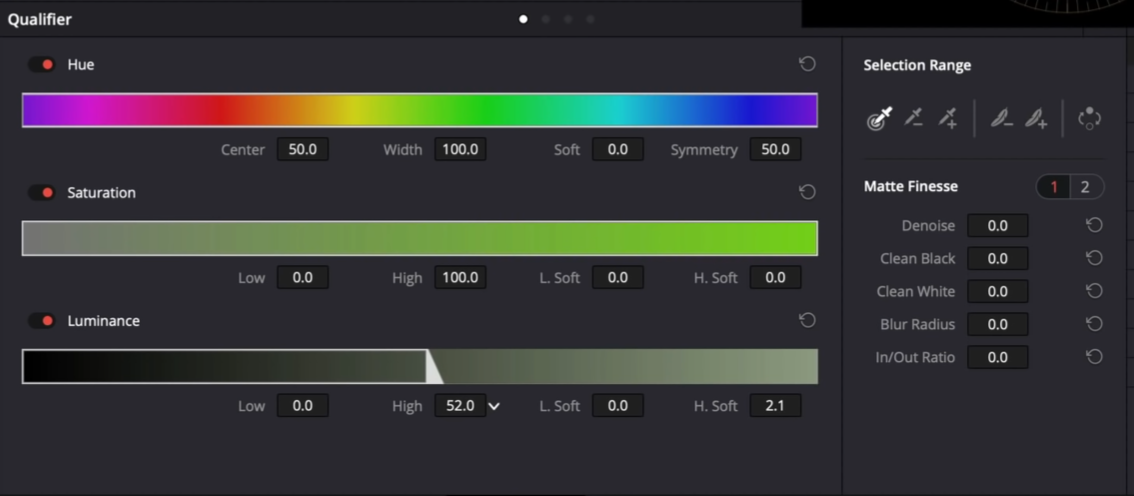Reset the In/Out Ratio value

[x=1094, y=356]
